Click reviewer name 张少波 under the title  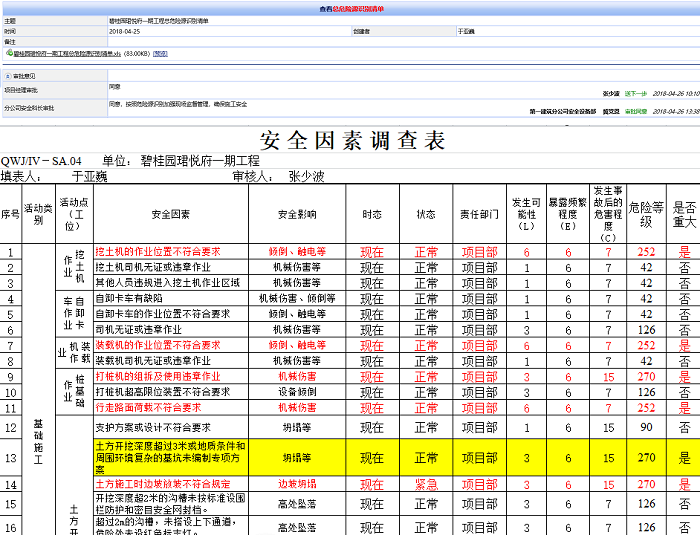coord(306,176)
